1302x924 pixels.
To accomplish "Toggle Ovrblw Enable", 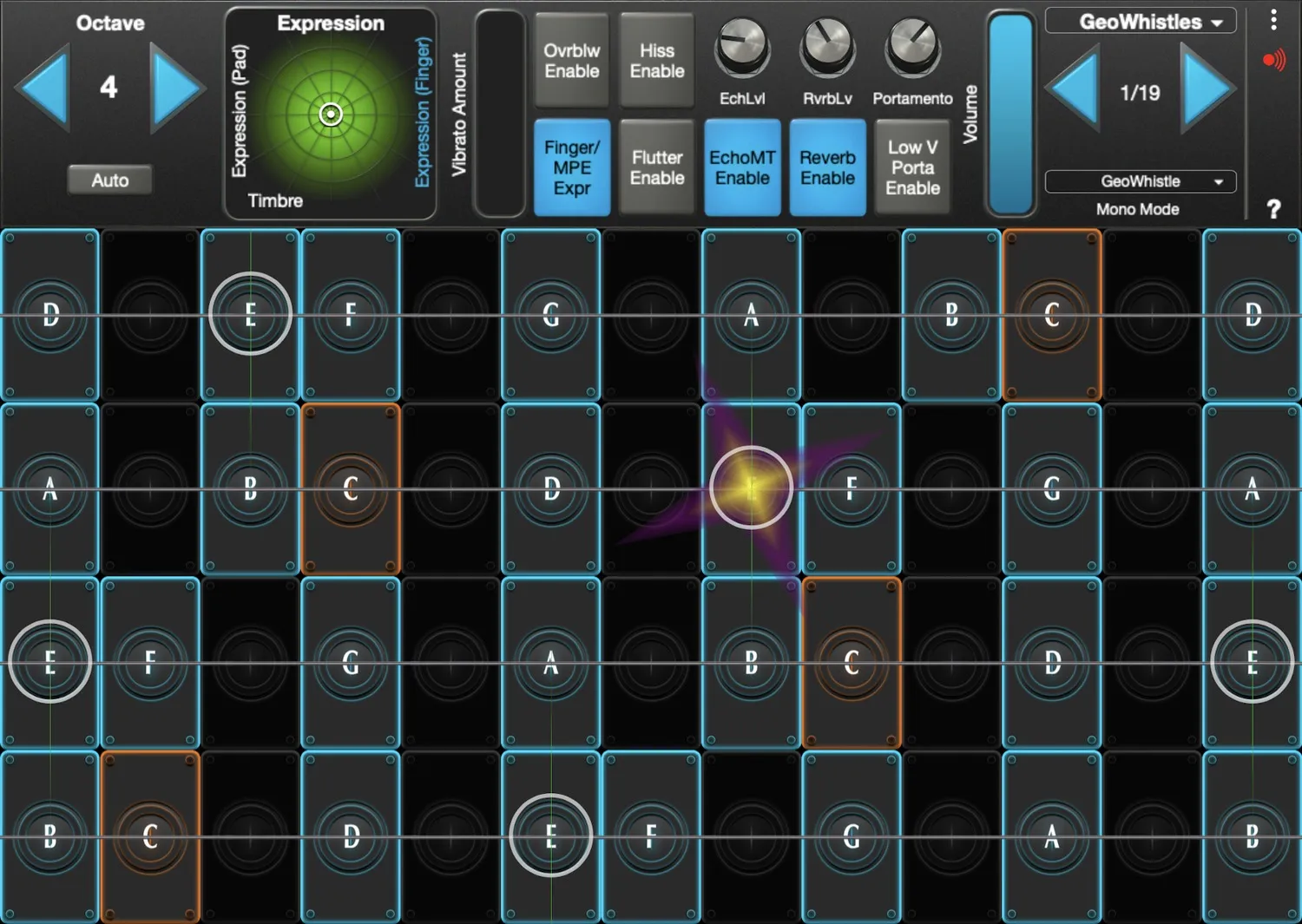I will (572, 61).
